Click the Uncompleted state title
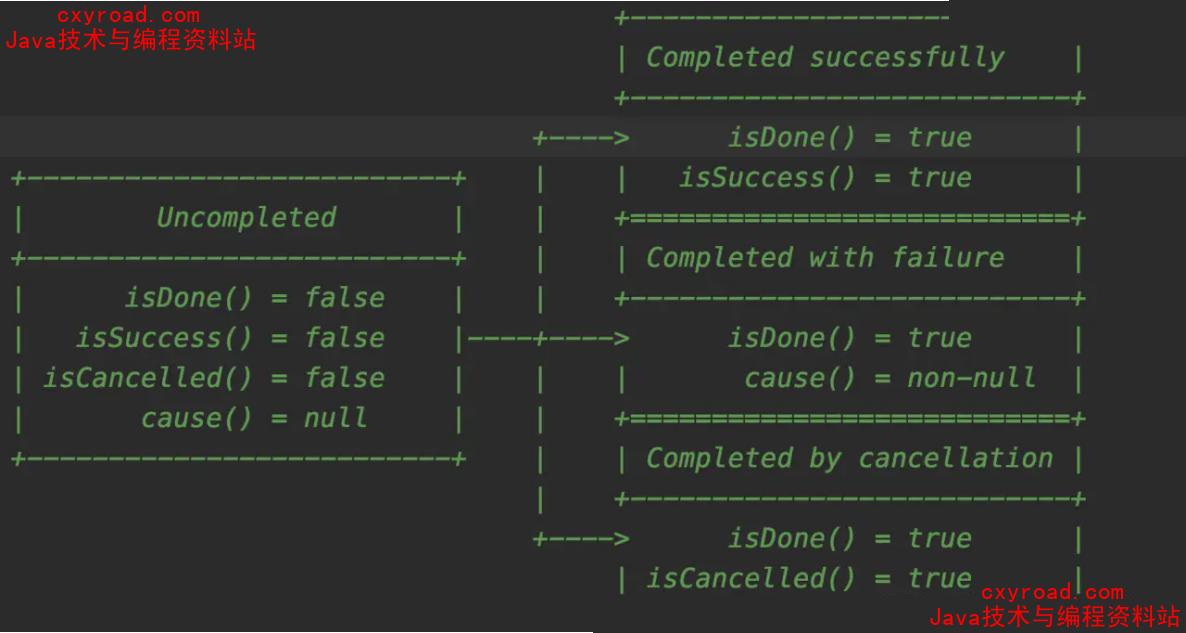Screen dimensions: 1186x633 click(246, 218)
